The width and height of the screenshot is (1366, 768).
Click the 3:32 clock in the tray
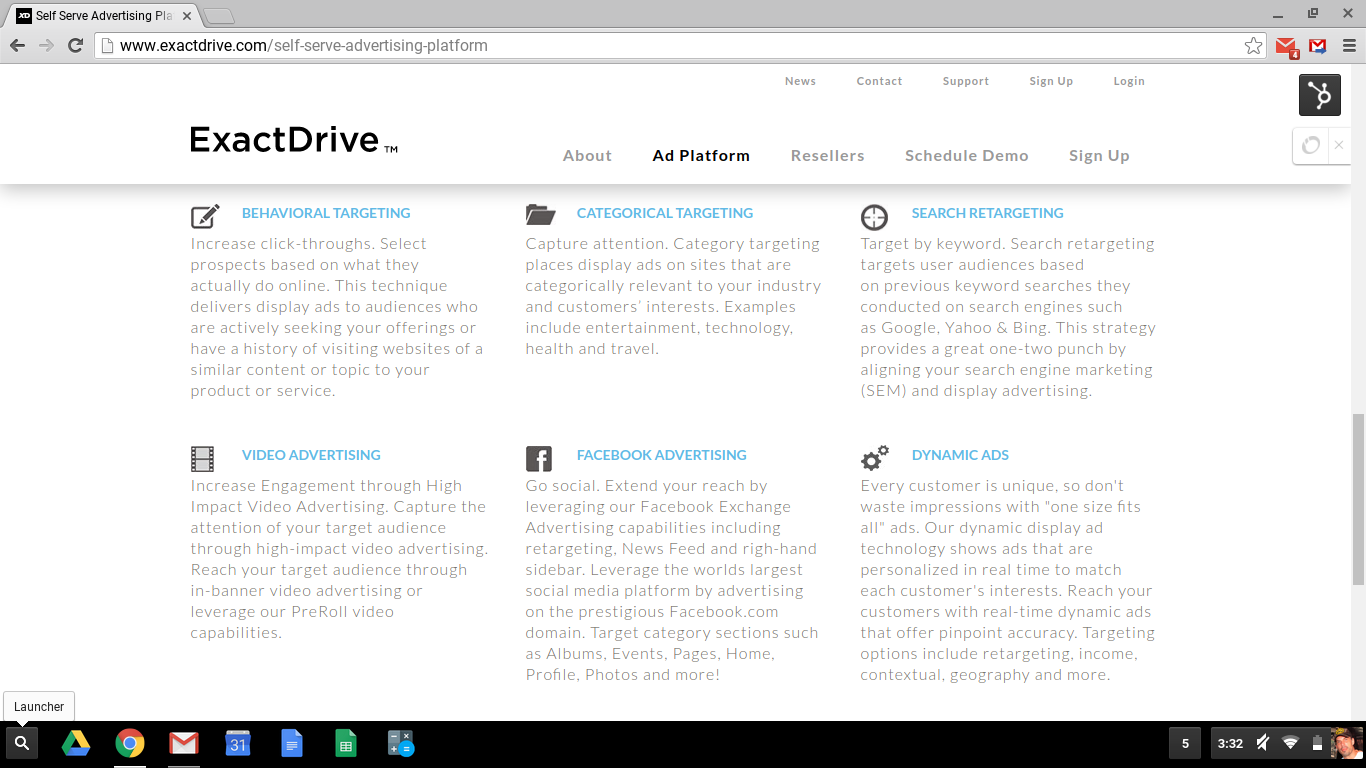coord(1230,743)
